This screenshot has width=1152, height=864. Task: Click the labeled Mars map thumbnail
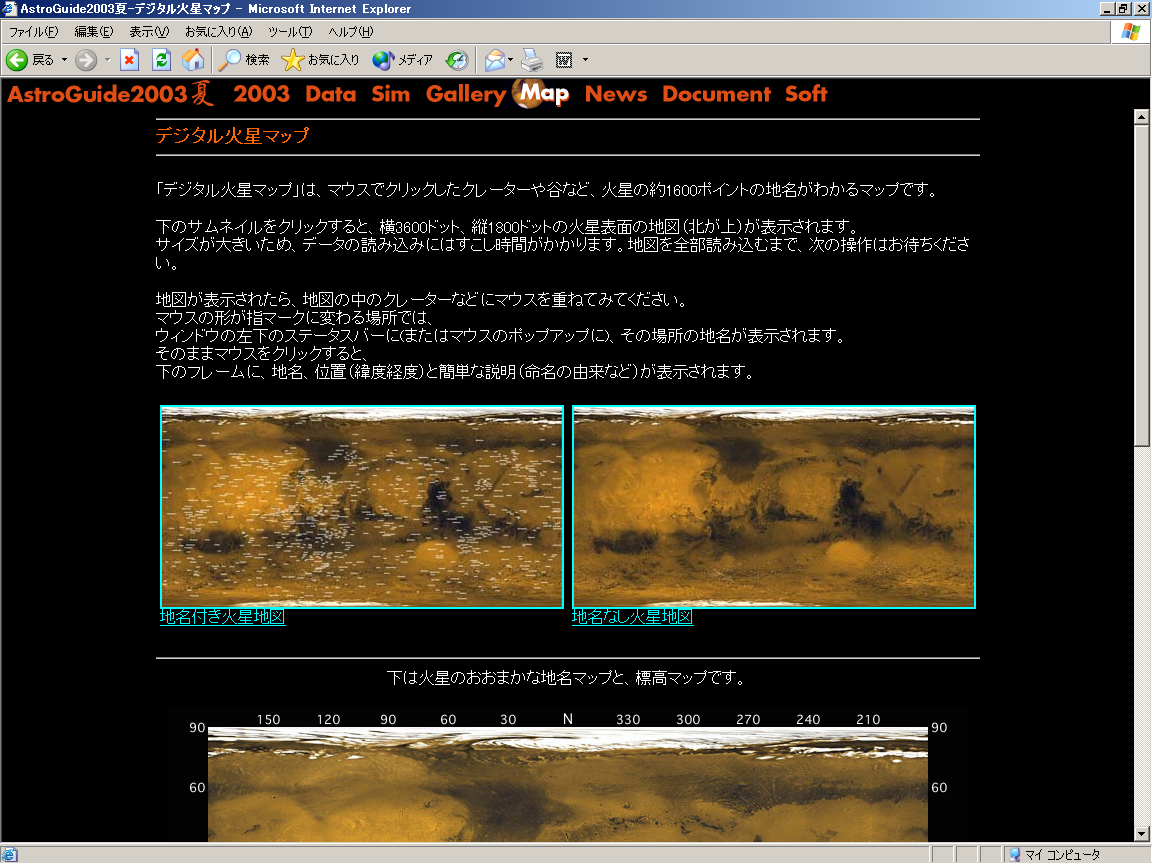362,506
